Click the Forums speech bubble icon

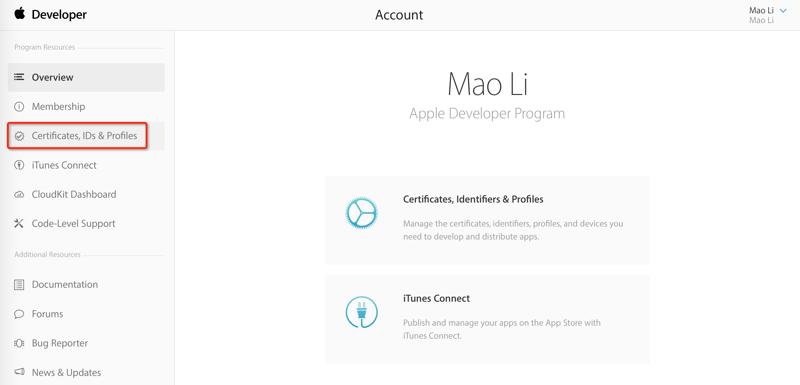pos(19,314)
